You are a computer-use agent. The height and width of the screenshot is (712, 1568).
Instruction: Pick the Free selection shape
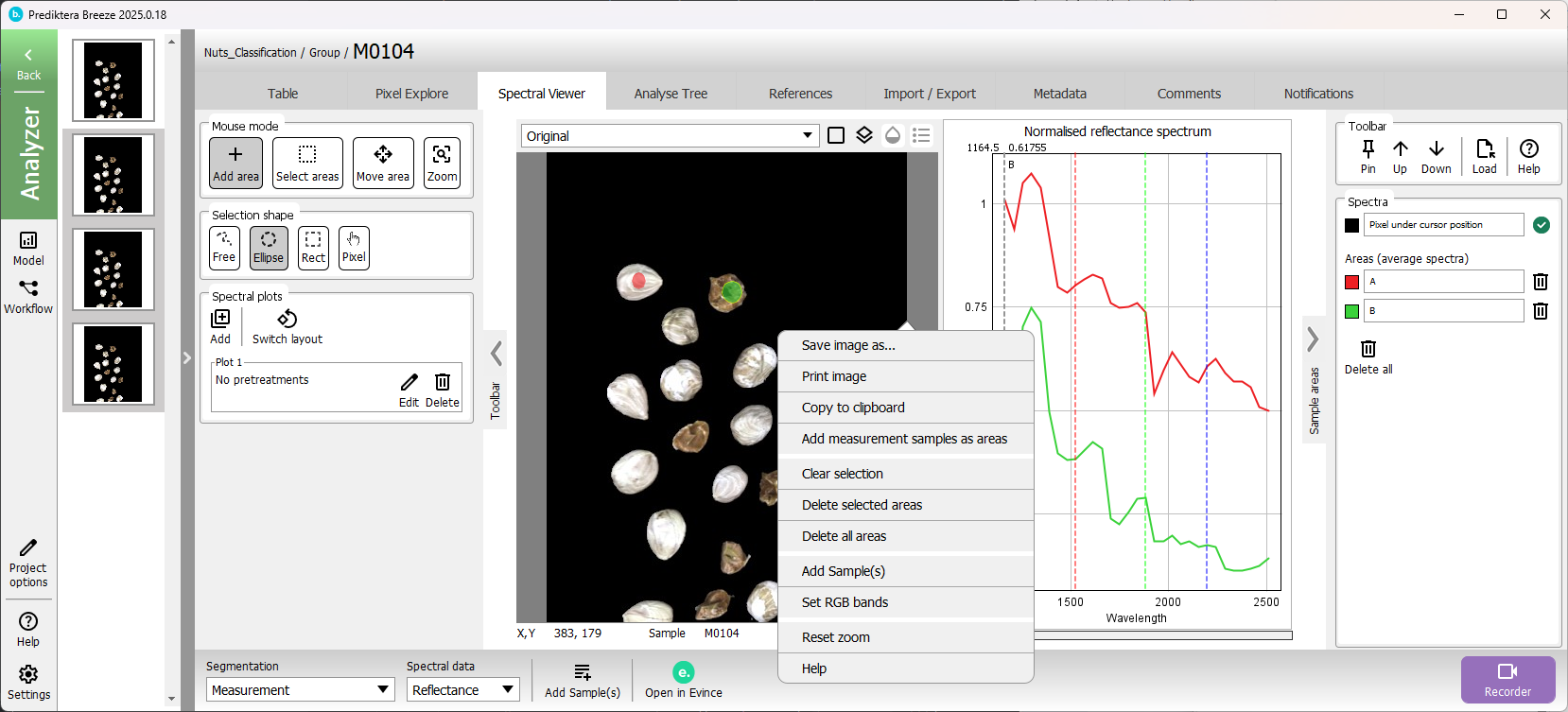[x=224, y=248]
